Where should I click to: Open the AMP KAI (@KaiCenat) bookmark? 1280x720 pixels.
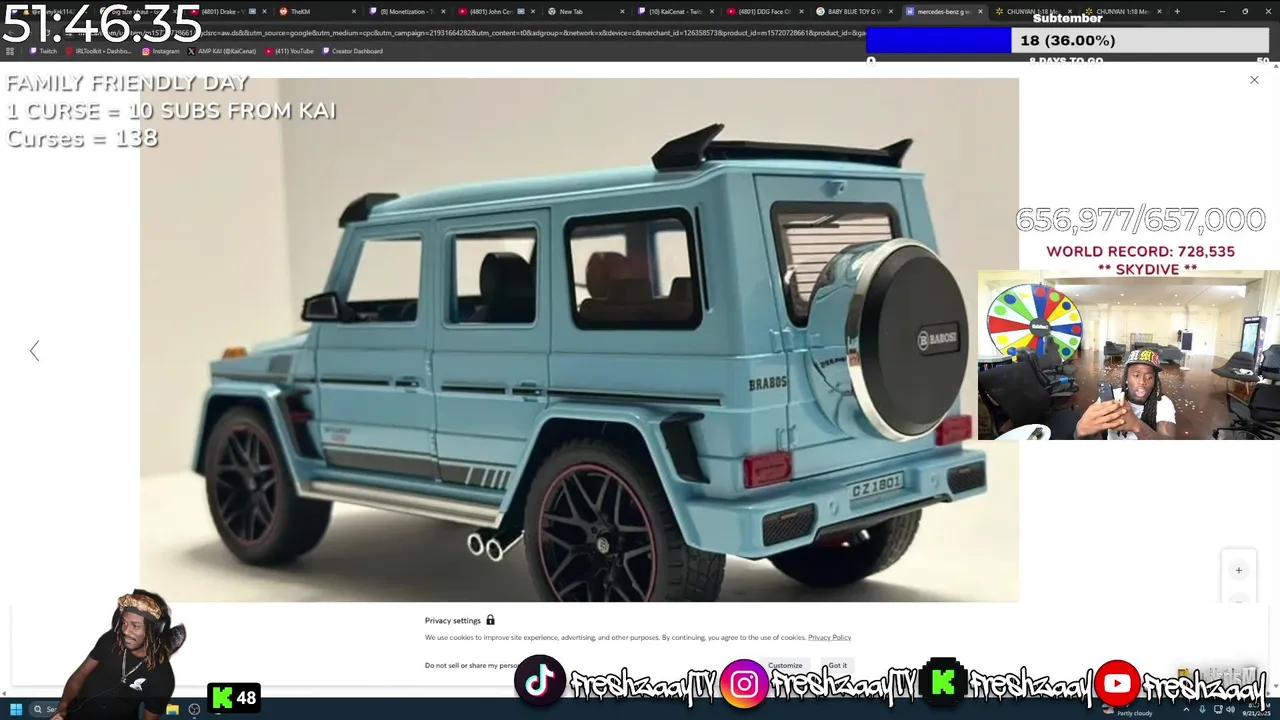[x=222, y=51]
